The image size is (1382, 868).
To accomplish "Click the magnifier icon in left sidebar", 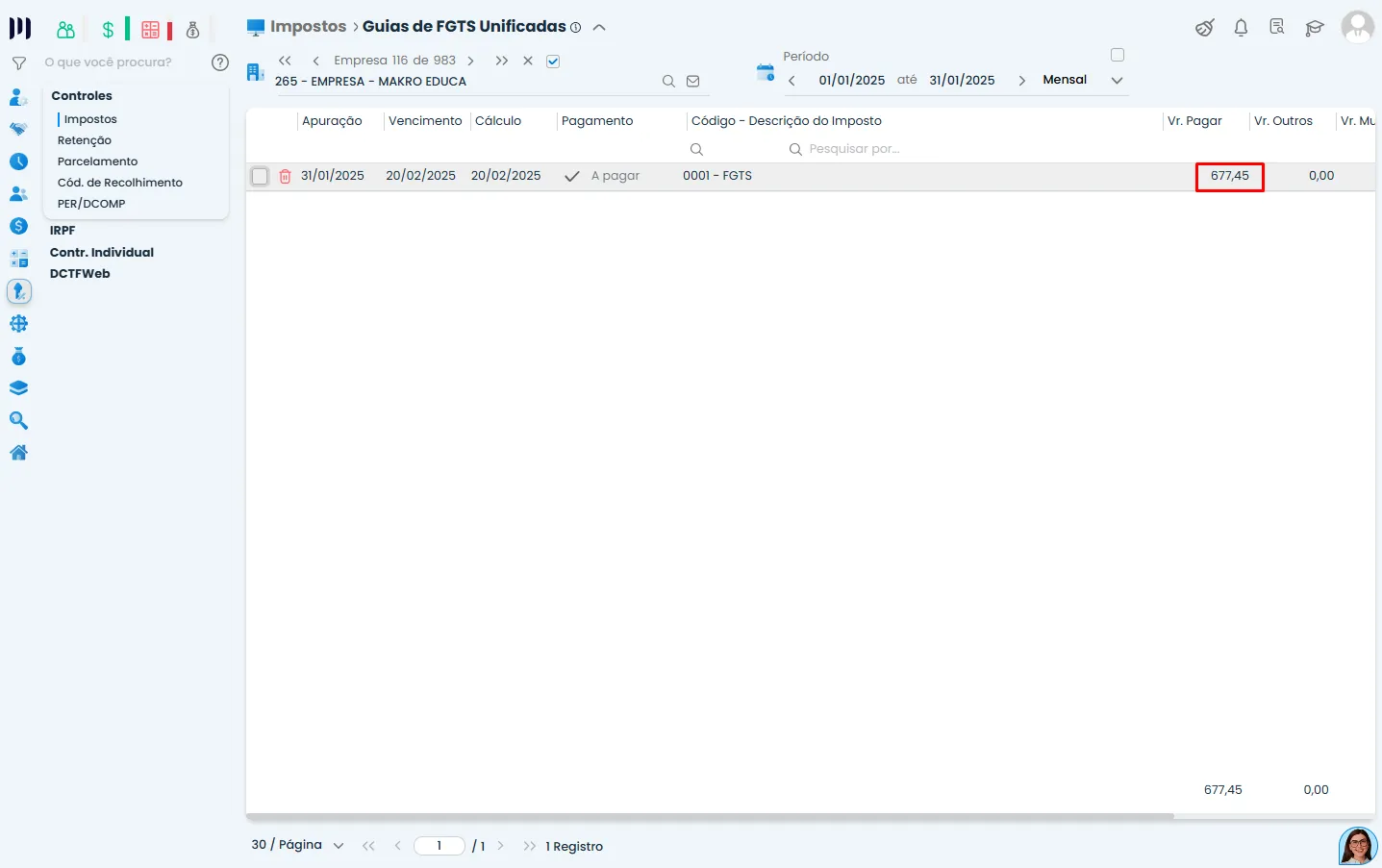I will (18, 421).
